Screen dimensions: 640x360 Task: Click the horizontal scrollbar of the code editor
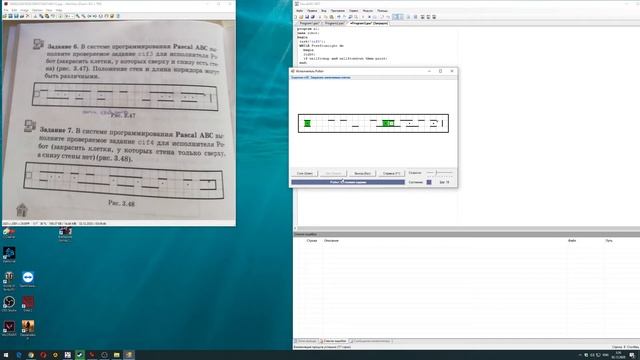click(467, 229)
